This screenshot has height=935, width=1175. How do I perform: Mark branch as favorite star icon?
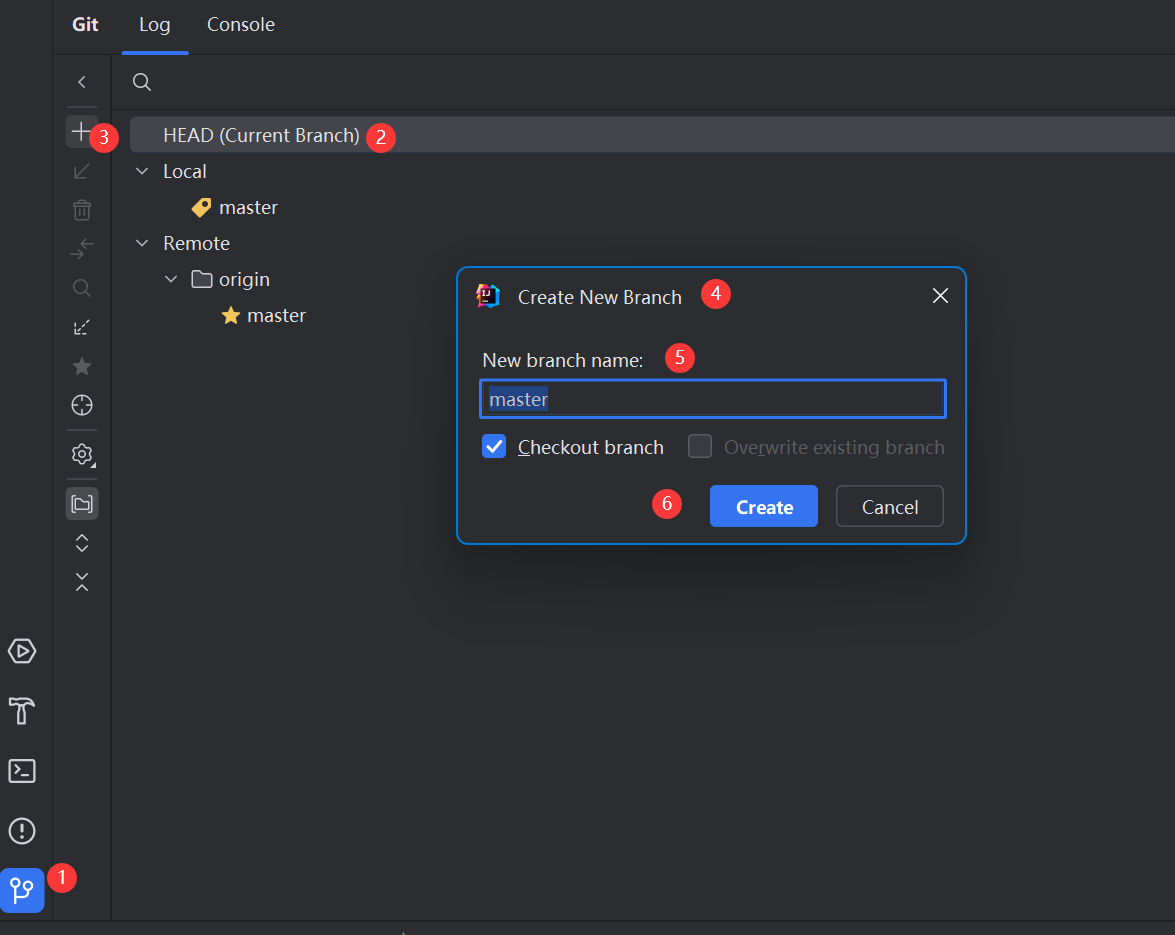click(82, 366)
